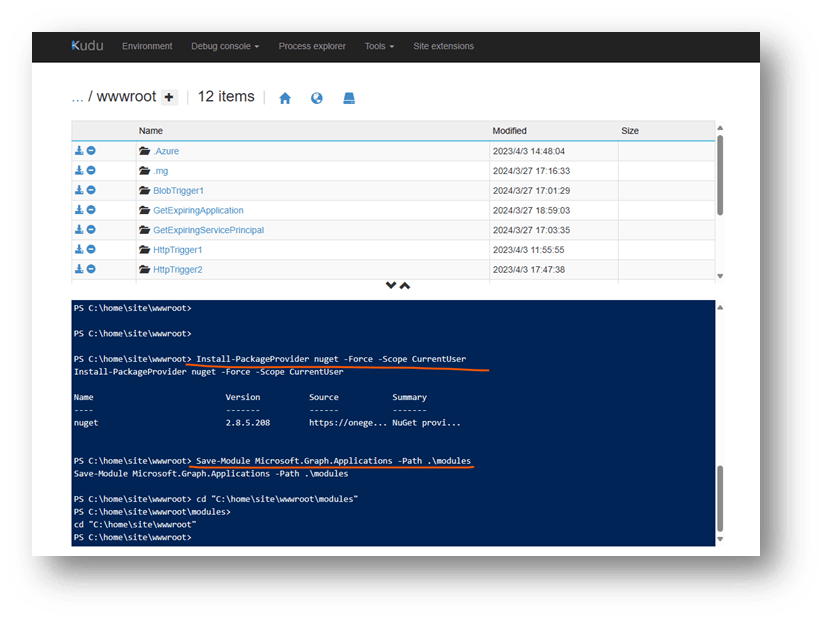
Task: Click the folder icon beside BlobTrigger1
Action: click(x=145, y=190)
